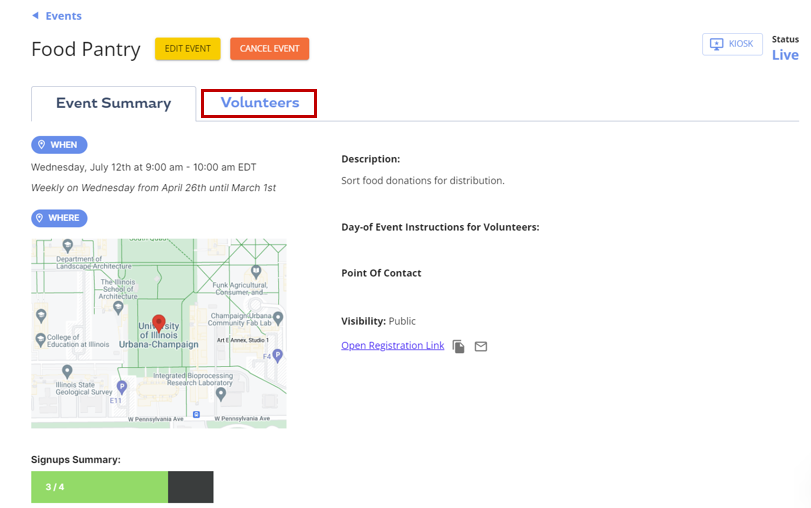Click the WHERE location badge
The height and width of the screenshot is (508, 811).
point(59,218)
